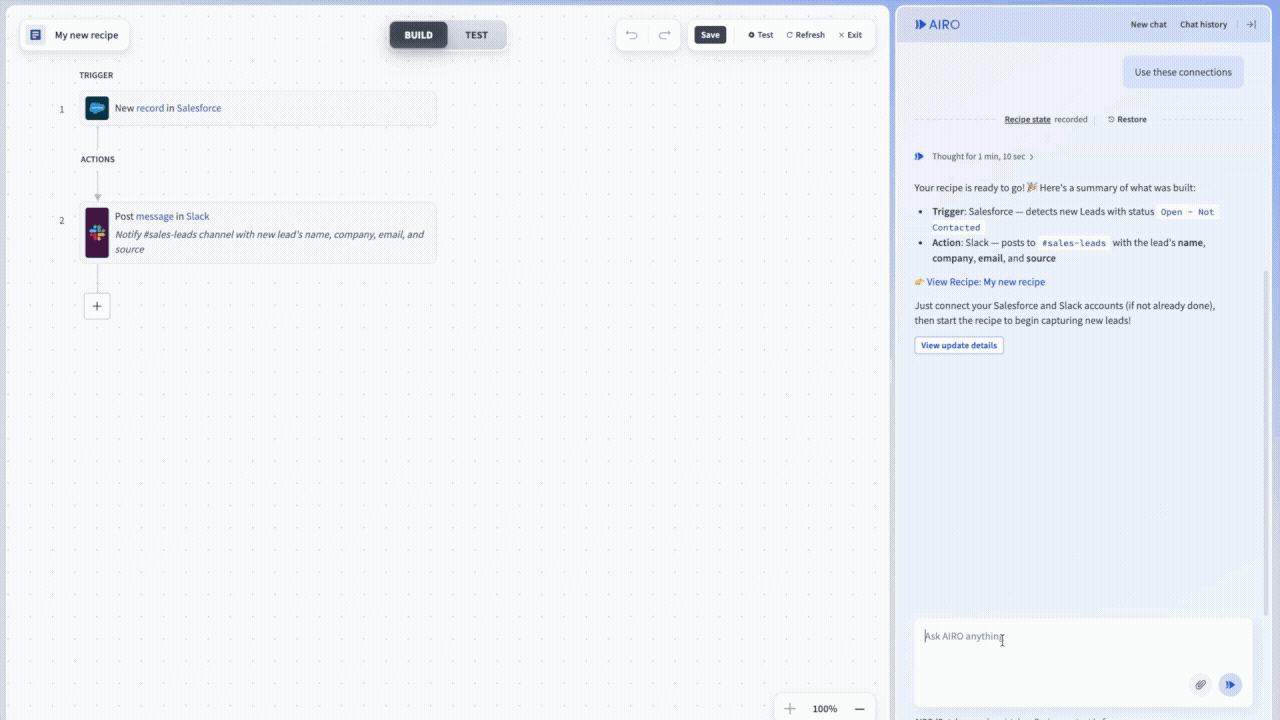This screenshot has height=720, width=1280.
Task: Restore the recorded recipe state
Action: (1127, 119)
